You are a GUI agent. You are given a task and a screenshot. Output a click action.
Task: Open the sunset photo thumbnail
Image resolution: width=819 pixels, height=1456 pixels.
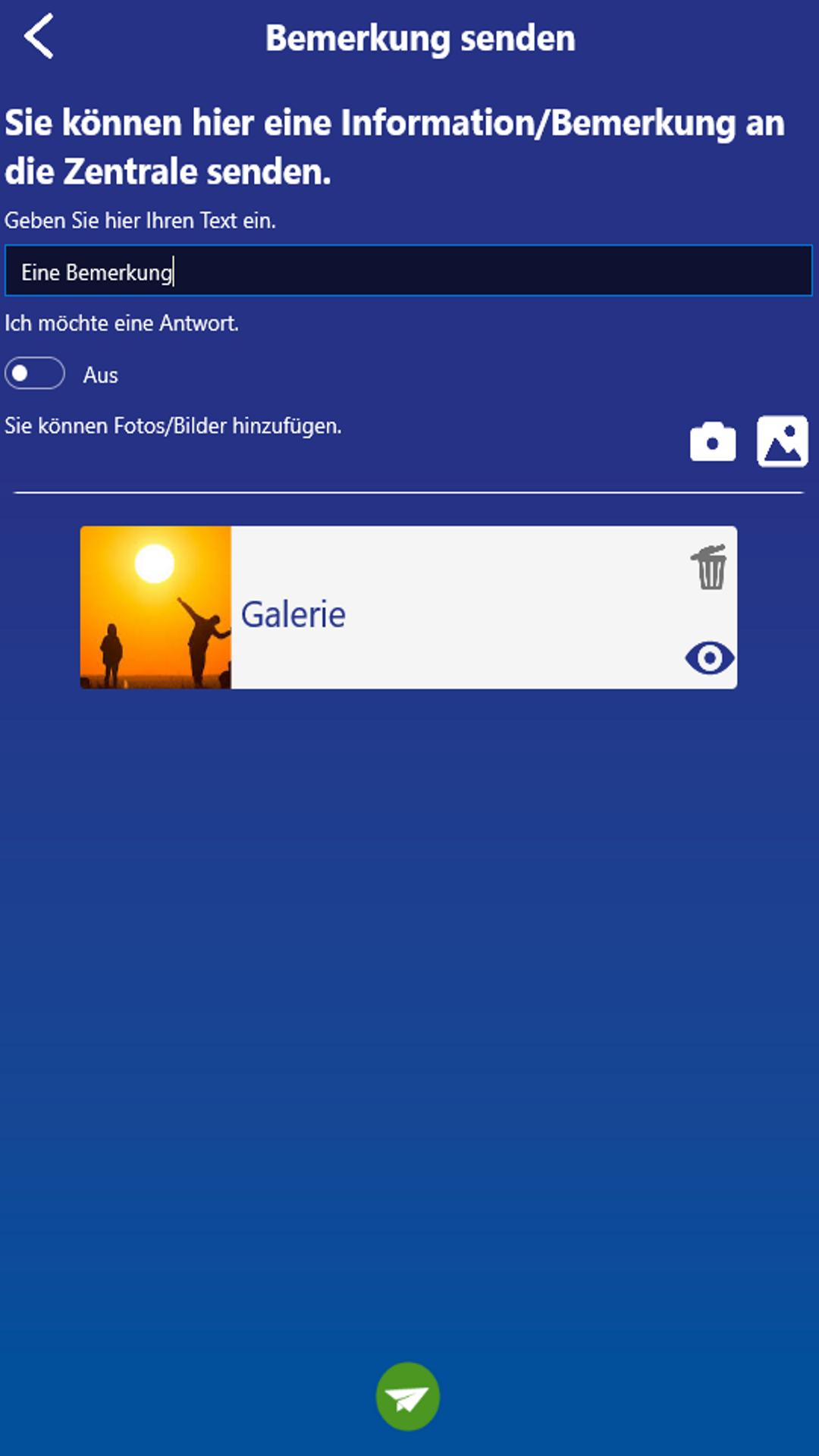[155, 607]
